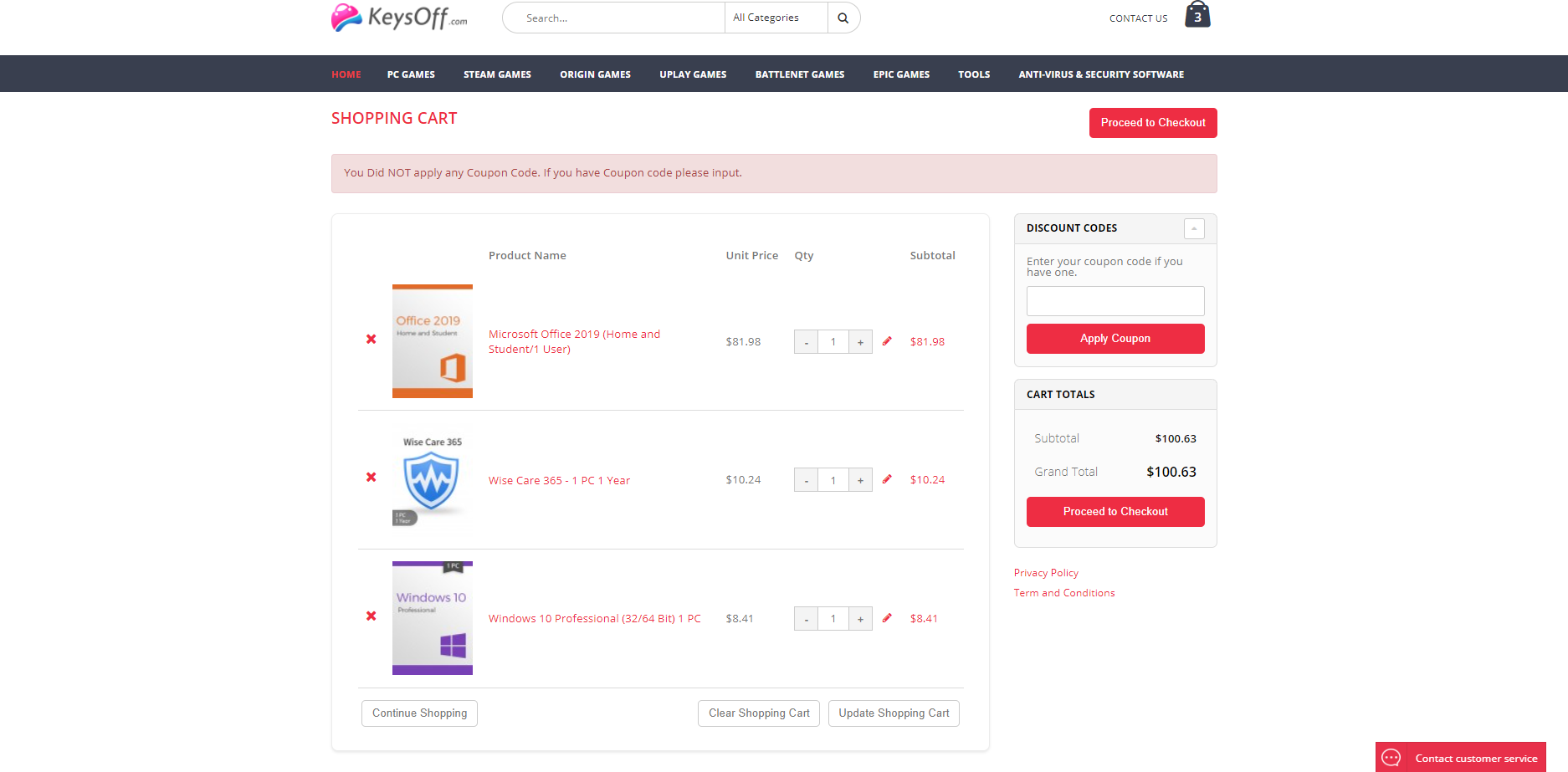The image size is (1568, 772).
Task: Decrease quantity of Microsoft Office 2019
Action: 806,342
